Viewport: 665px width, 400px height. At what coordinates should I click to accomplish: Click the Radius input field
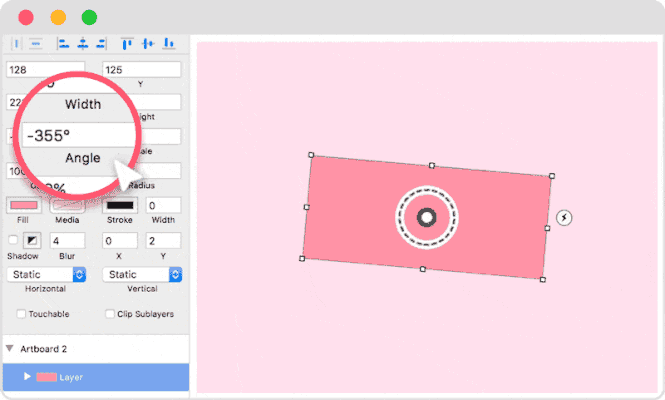pyautogui.click(x=160, y=171)
